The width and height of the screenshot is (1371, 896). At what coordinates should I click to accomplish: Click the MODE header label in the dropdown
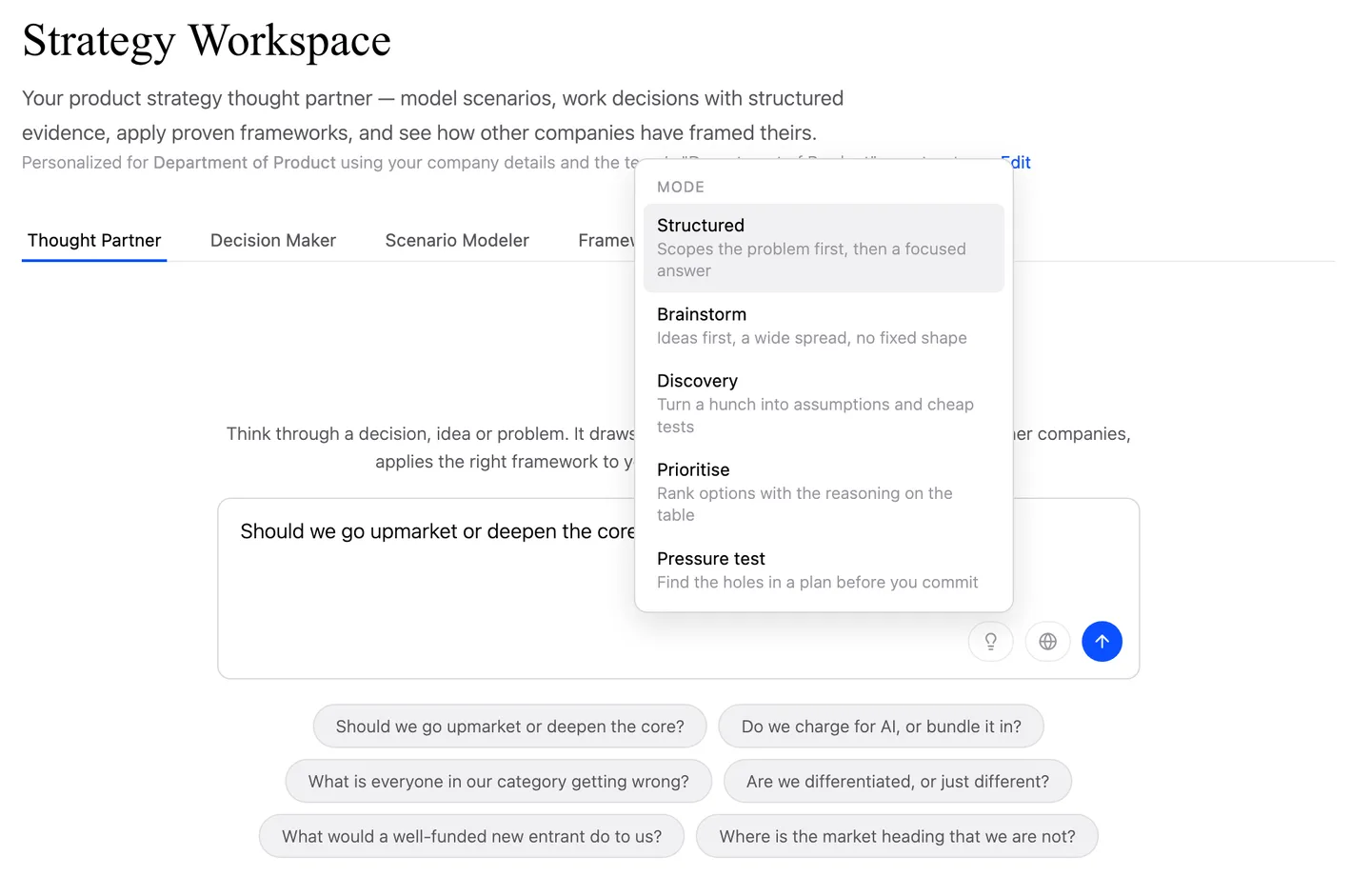click(x=681, y=188)
